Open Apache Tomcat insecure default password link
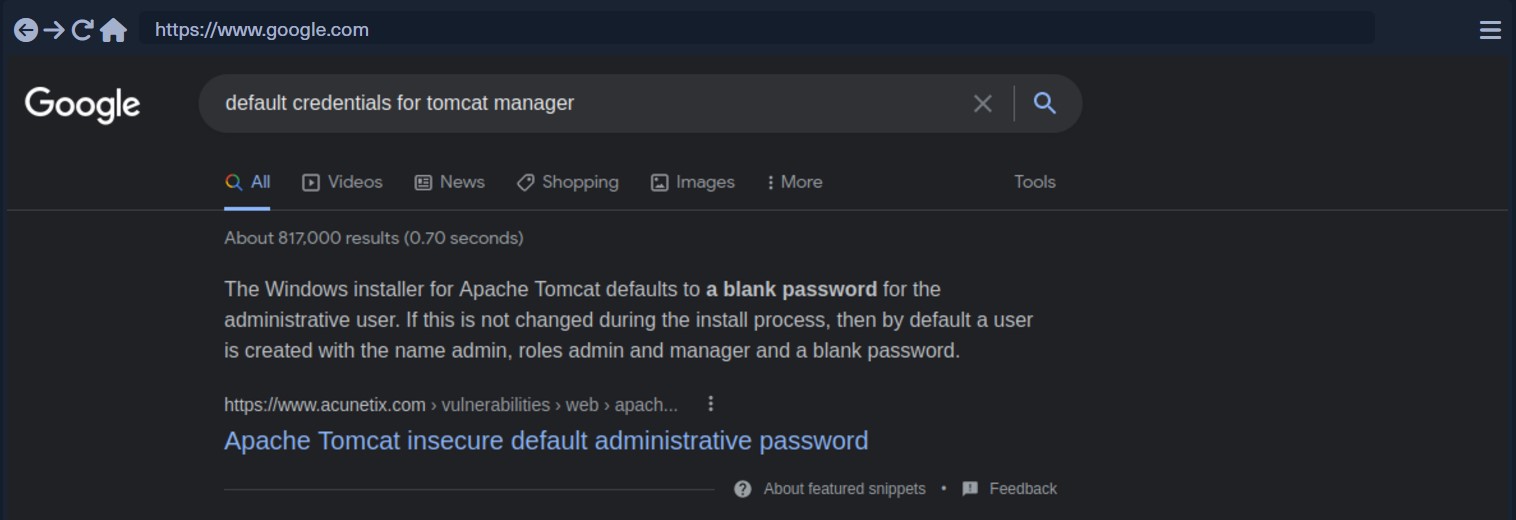This screenshot has width=1516, height=520. 546,441
